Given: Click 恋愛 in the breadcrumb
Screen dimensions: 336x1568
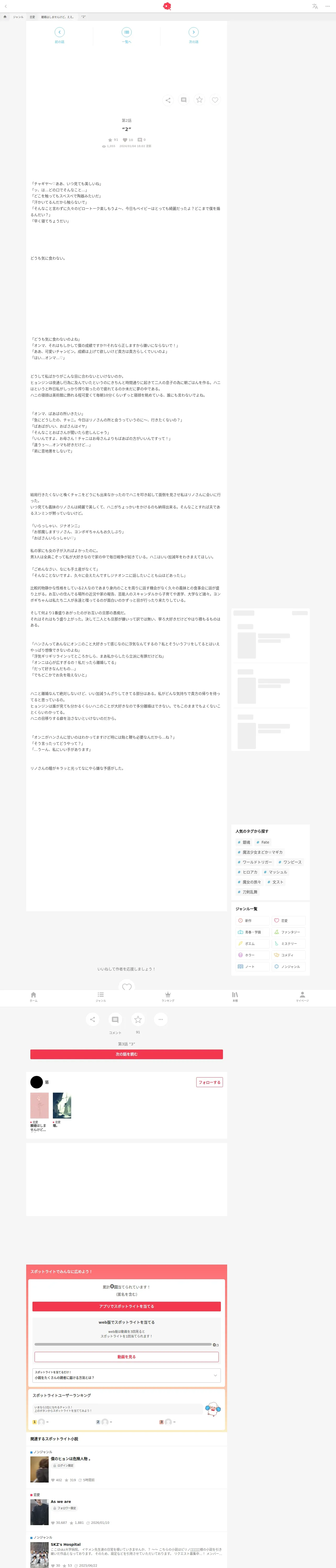Looking at the screenshot, I should click(x=32, y=17).
